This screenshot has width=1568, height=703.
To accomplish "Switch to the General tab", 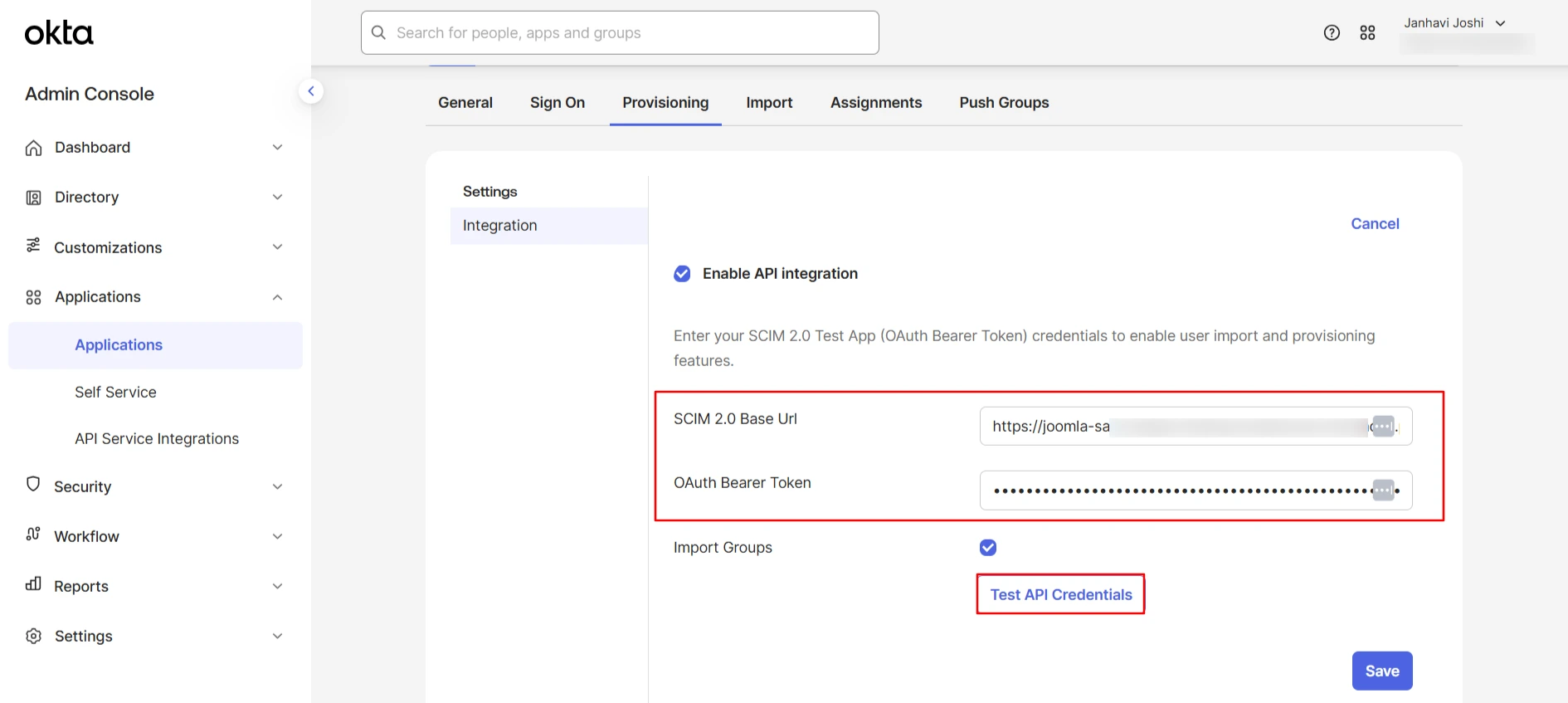I will coord(465,103).
